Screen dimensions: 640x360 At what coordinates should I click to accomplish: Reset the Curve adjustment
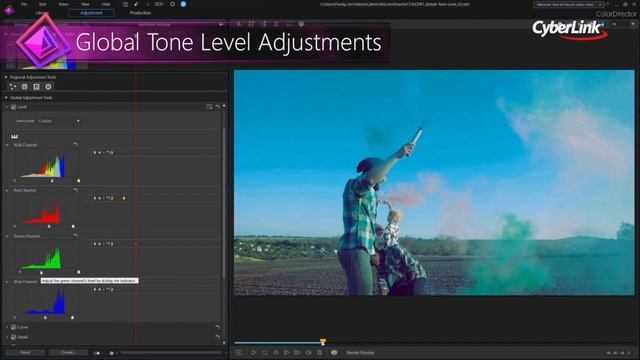[217, 327]
